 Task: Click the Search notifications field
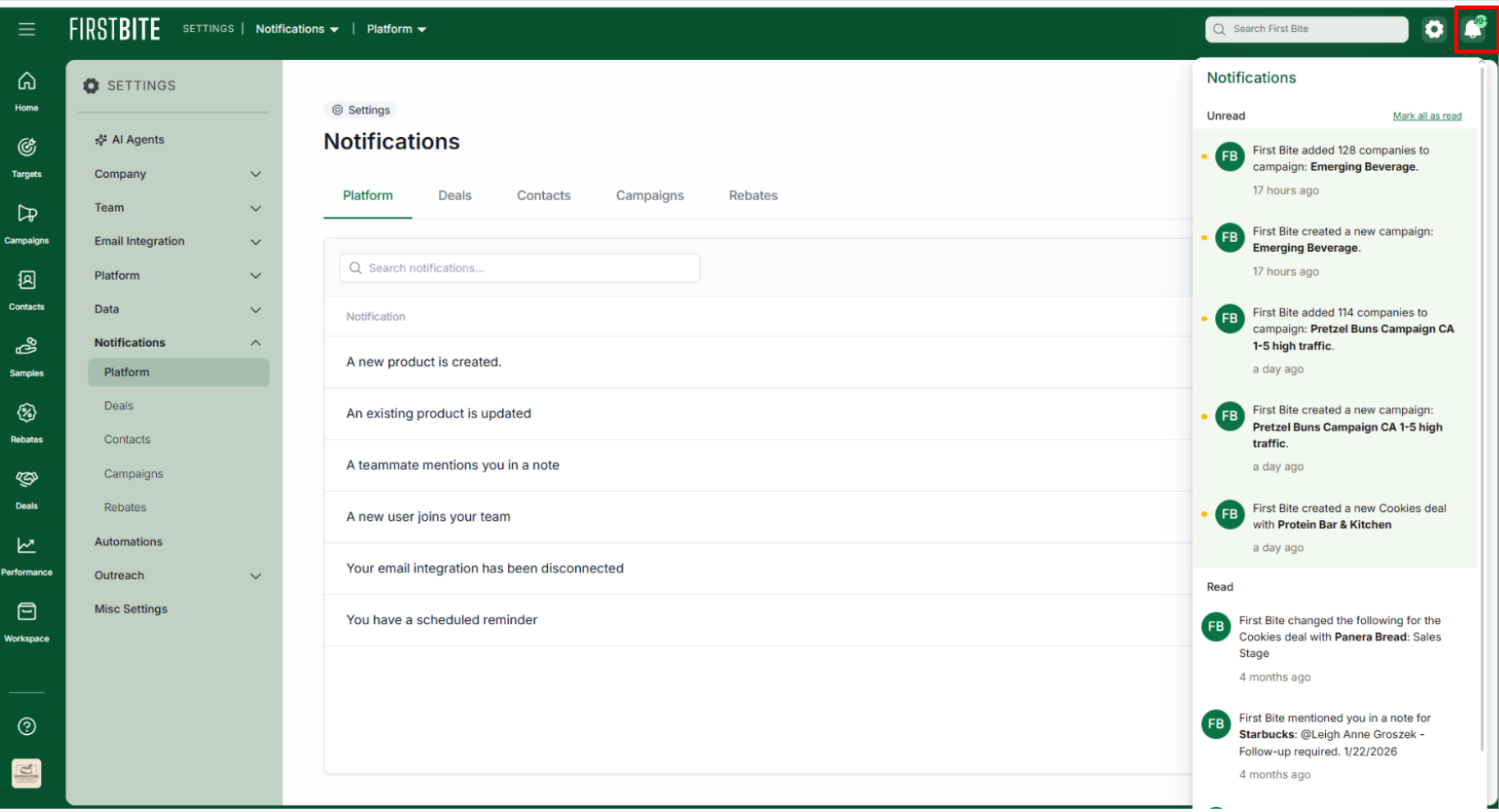click(x=519, y=268)
